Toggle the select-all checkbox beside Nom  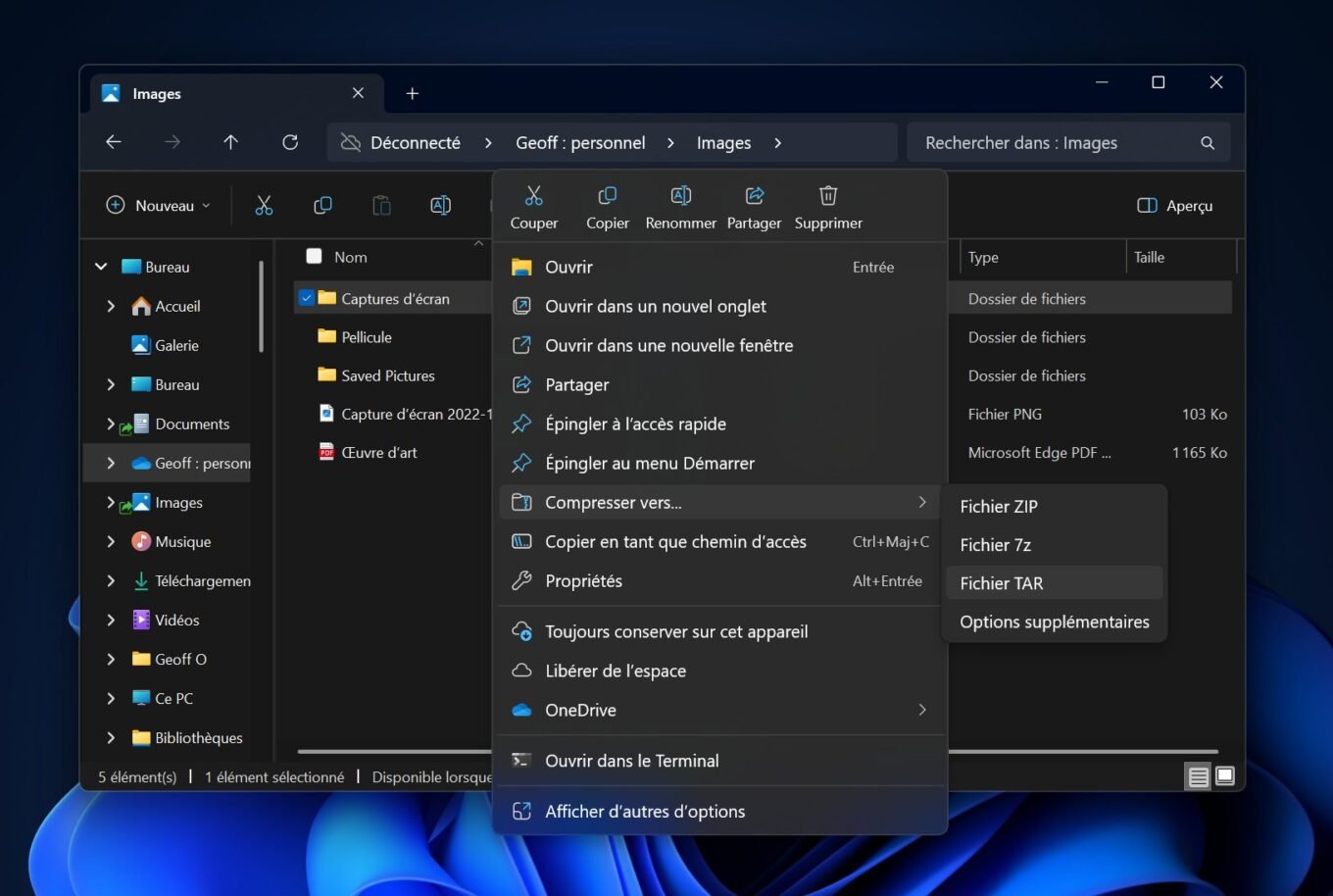coord(314,257)
